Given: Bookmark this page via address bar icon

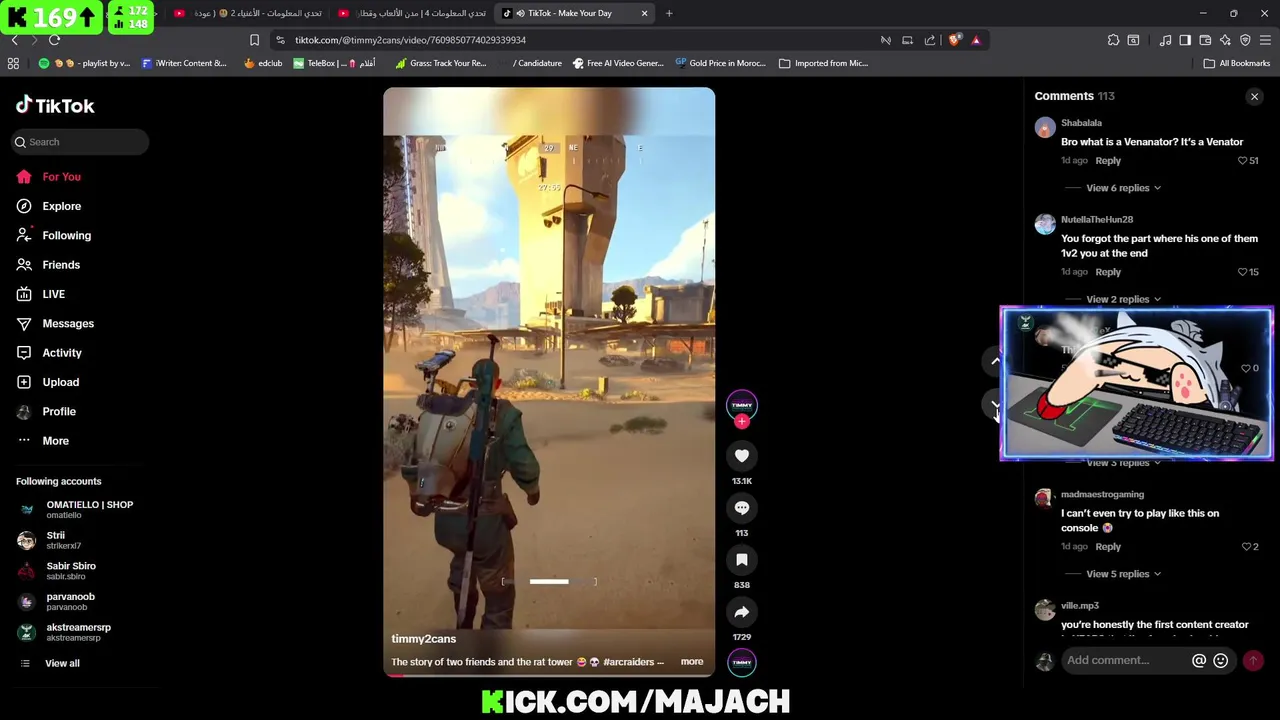Looking at the screenshot, I should 254,40.
